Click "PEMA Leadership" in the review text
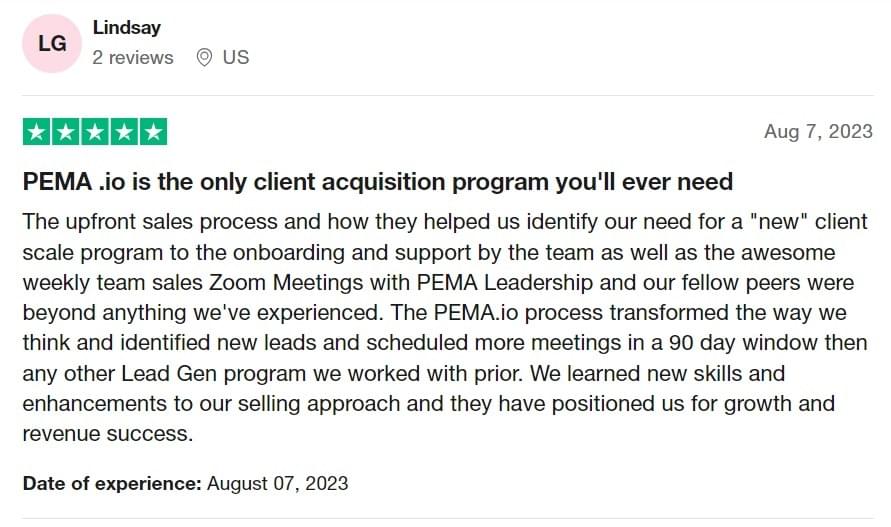 click(x=505, y=283)
